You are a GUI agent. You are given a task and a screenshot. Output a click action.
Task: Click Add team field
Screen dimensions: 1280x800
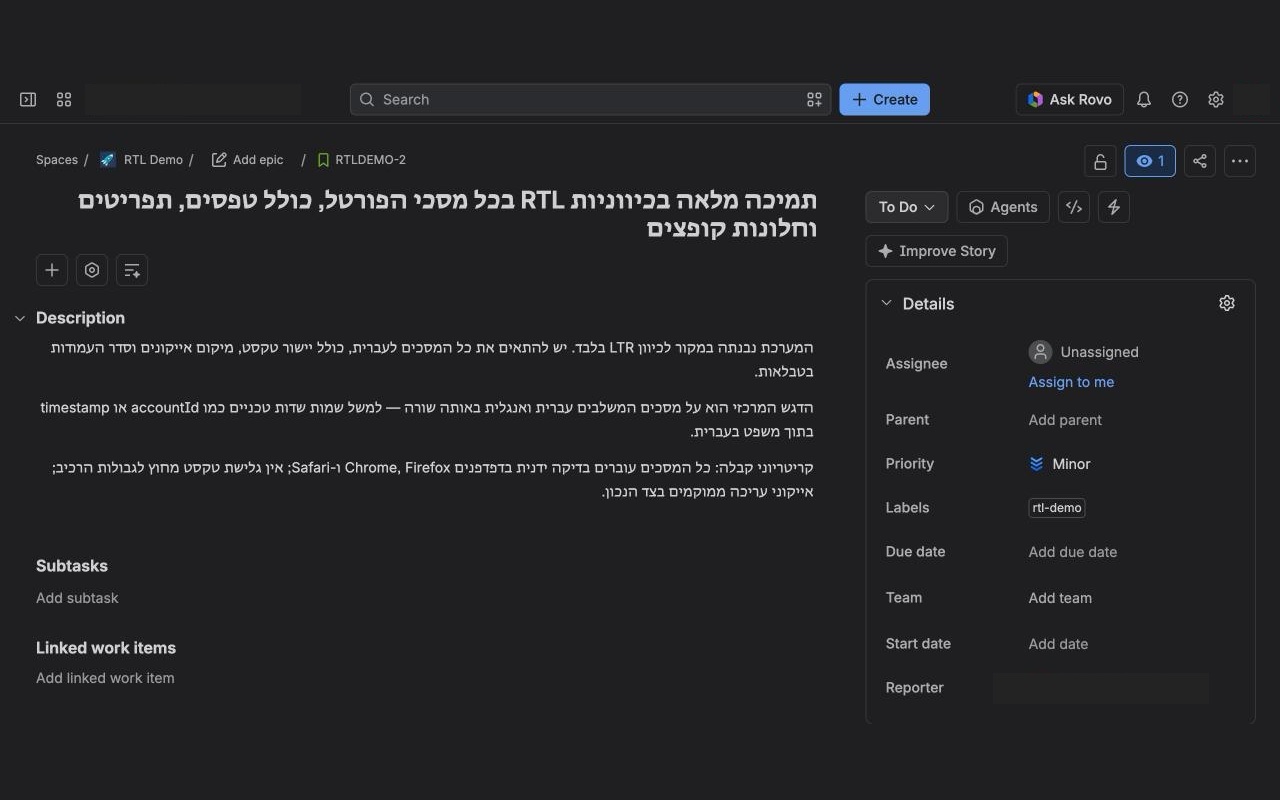(x=1060, y=598)
